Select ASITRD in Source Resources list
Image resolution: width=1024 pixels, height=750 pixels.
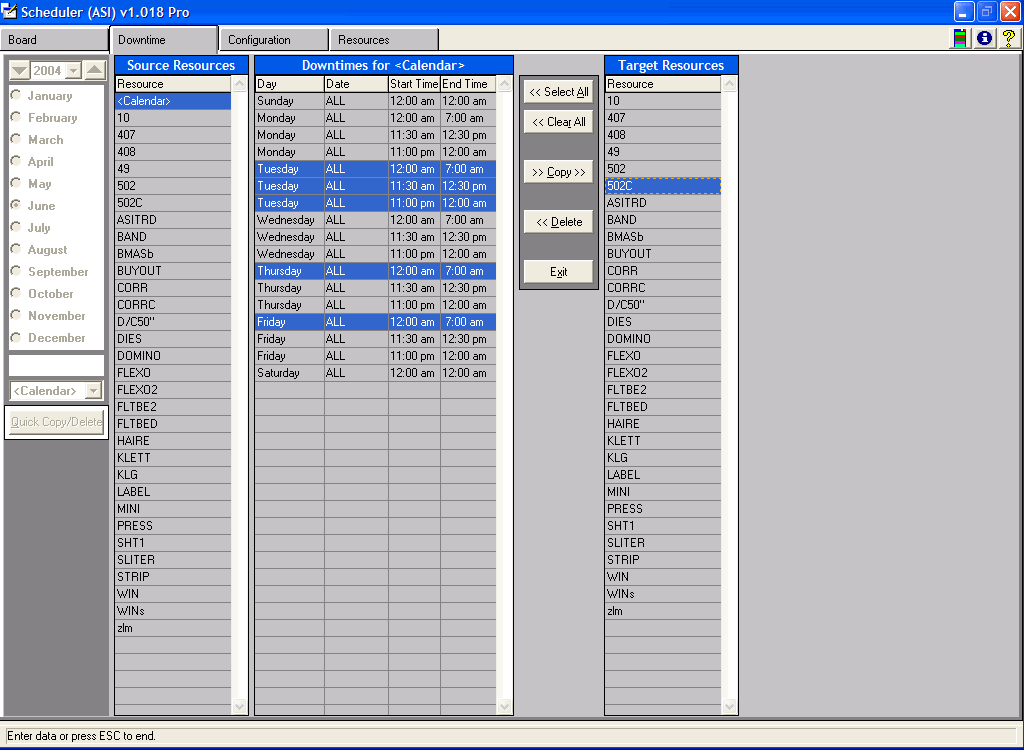tap(172, 220)
